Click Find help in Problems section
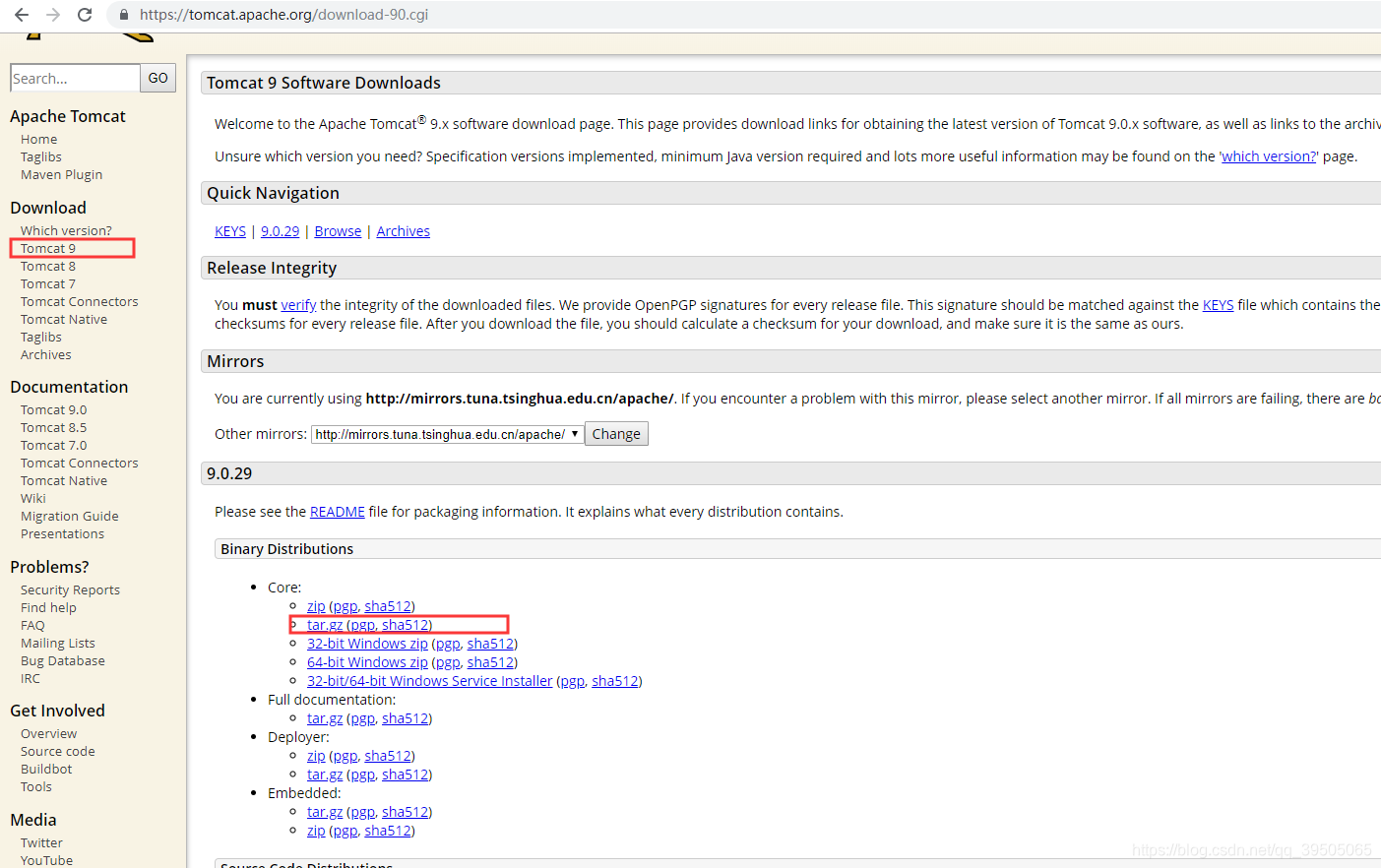 48,607
